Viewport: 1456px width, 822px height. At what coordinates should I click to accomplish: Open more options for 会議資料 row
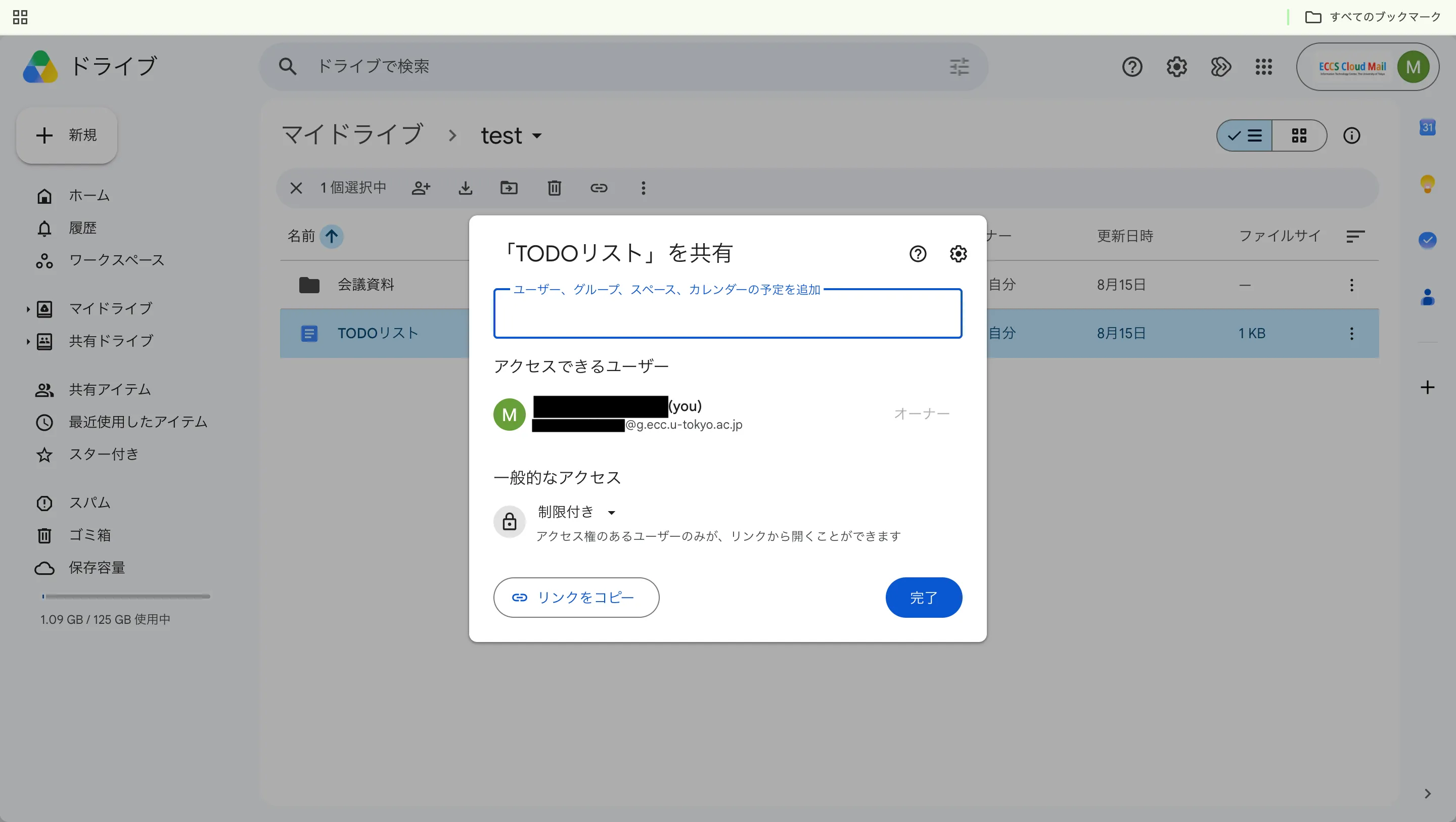(x=1351, y=285)
